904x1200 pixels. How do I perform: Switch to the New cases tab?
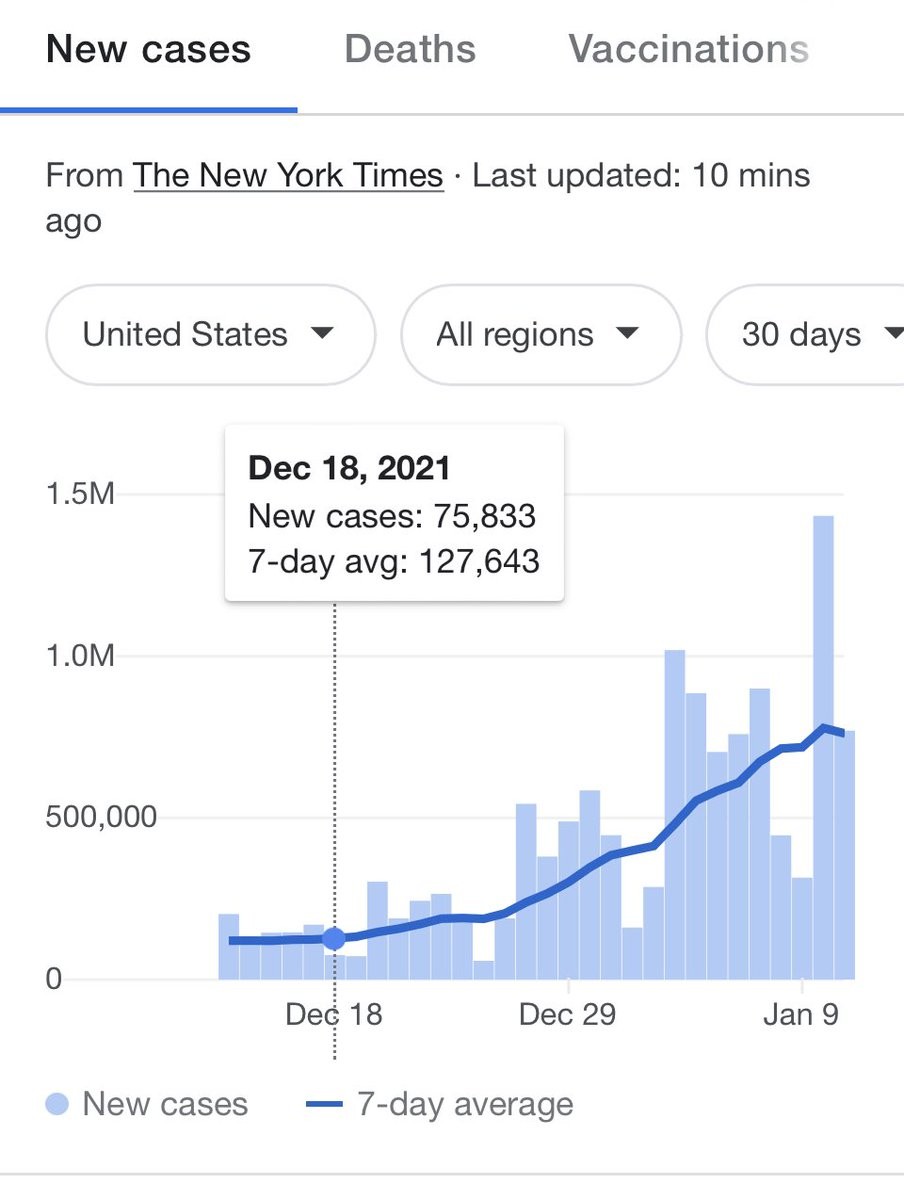(x=148, y=49)
